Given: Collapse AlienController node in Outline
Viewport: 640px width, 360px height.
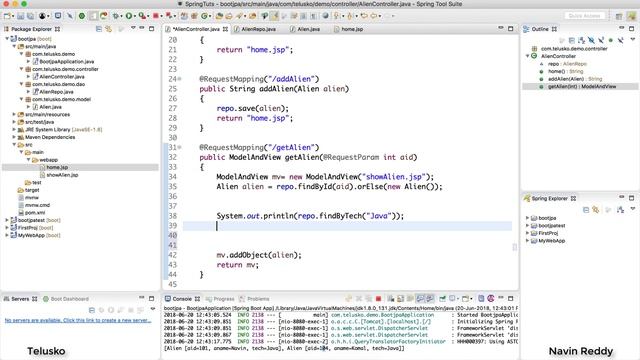Looking at the screenshot, I should 527,56.
